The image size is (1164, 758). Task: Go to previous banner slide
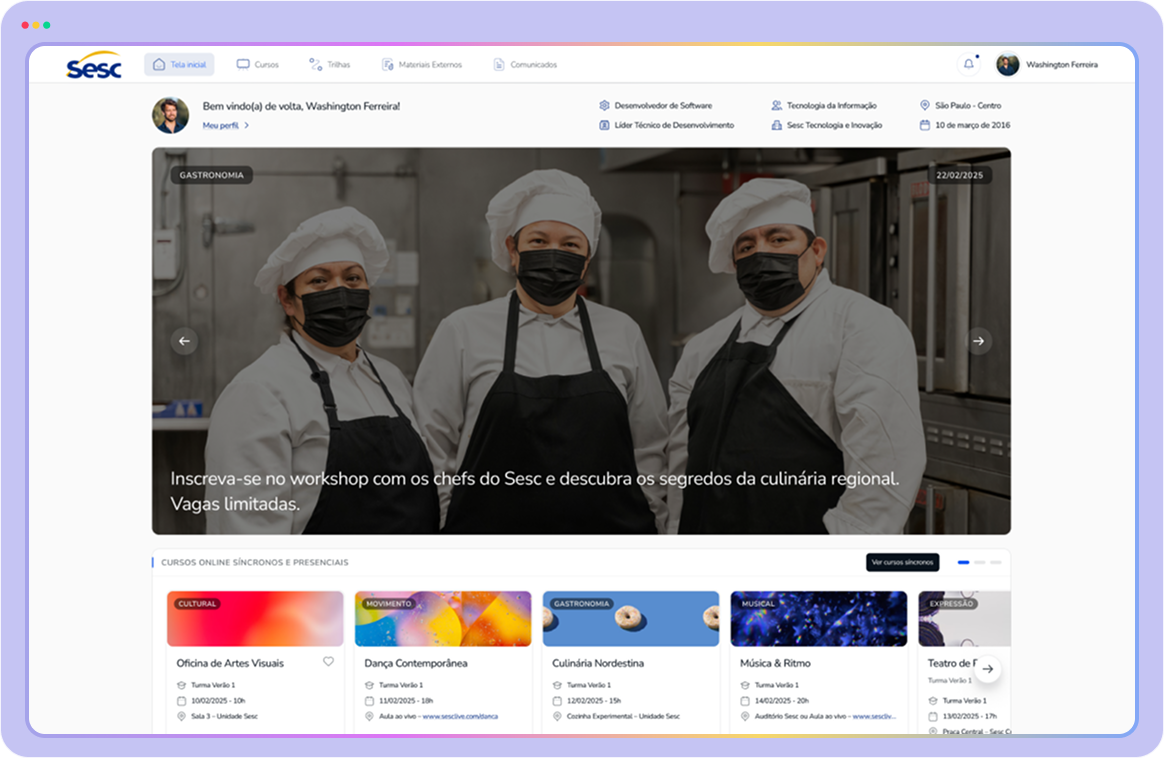pyautogui.click(x=184, y=341)
